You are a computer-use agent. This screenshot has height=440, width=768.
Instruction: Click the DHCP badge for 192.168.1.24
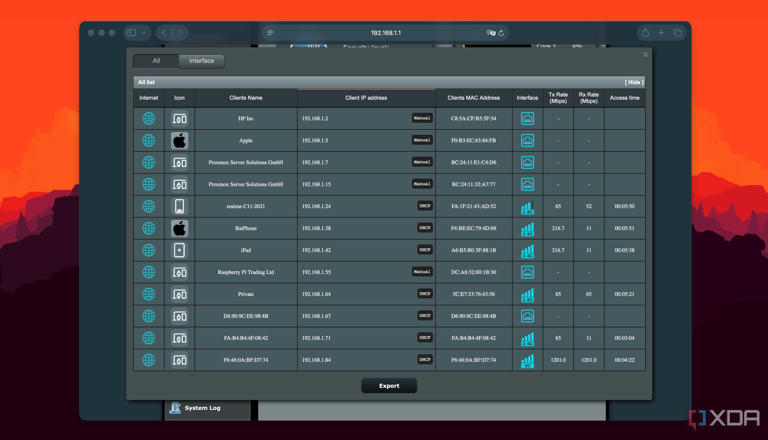pos(425,206)
